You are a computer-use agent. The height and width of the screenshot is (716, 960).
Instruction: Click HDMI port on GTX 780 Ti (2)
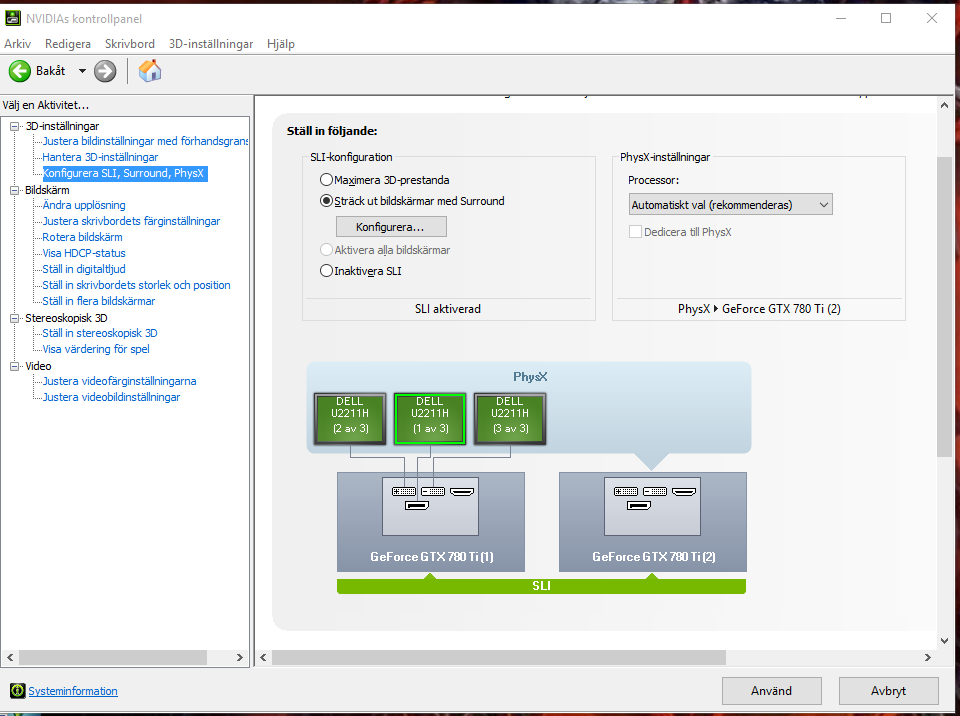[684, 491]
